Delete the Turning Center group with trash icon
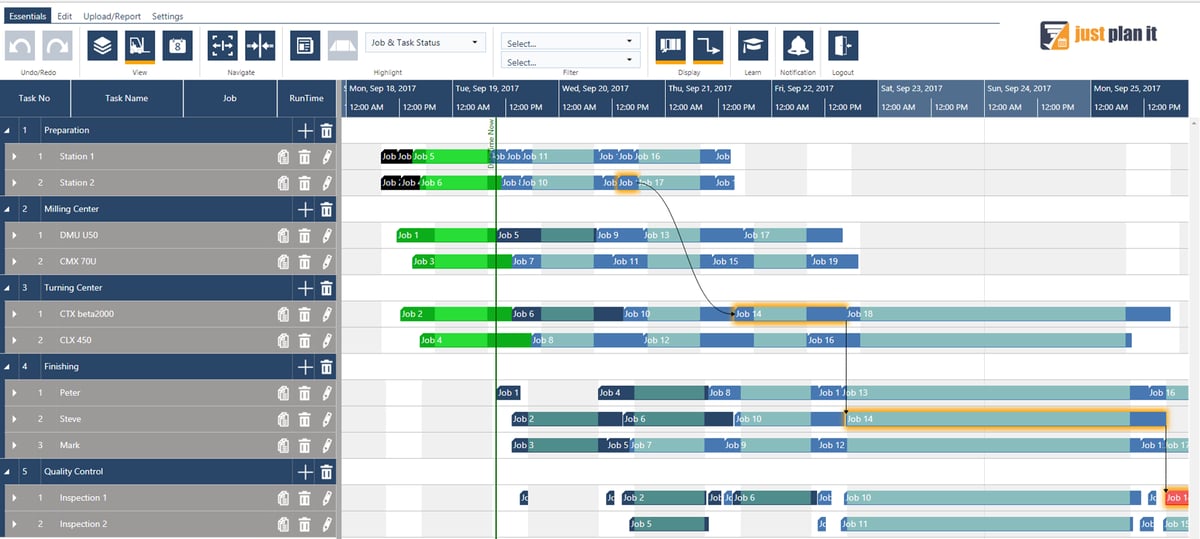1200x539 pixels. (326, 288)
